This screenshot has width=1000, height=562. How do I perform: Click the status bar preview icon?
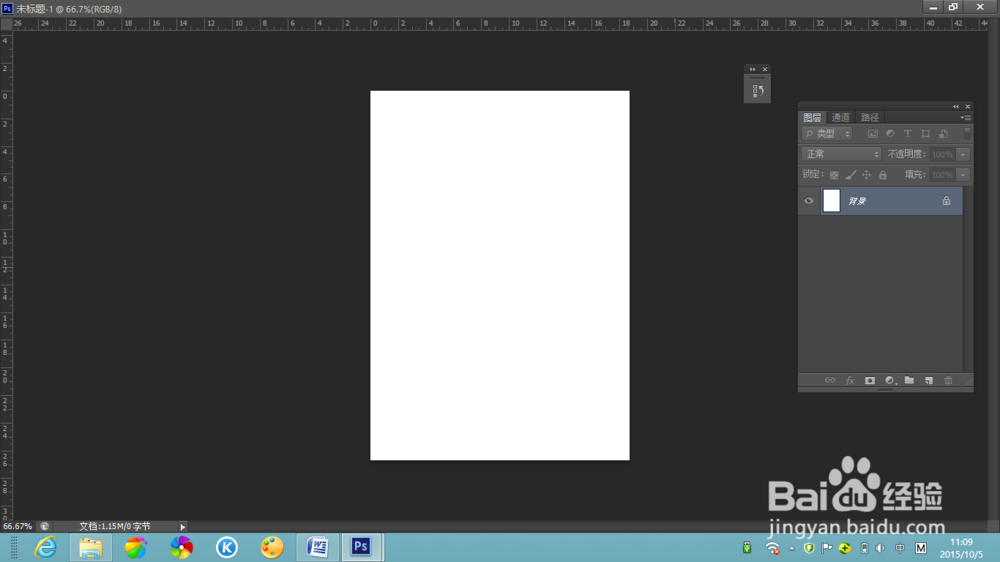(x=44, y=527)
